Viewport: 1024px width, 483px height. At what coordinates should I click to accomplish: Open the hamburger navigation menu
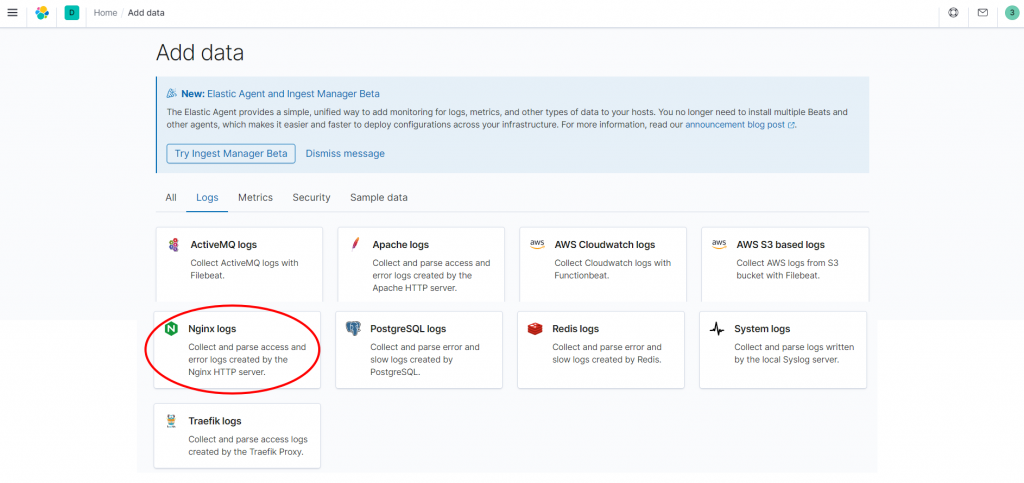[x=12, y=12]
